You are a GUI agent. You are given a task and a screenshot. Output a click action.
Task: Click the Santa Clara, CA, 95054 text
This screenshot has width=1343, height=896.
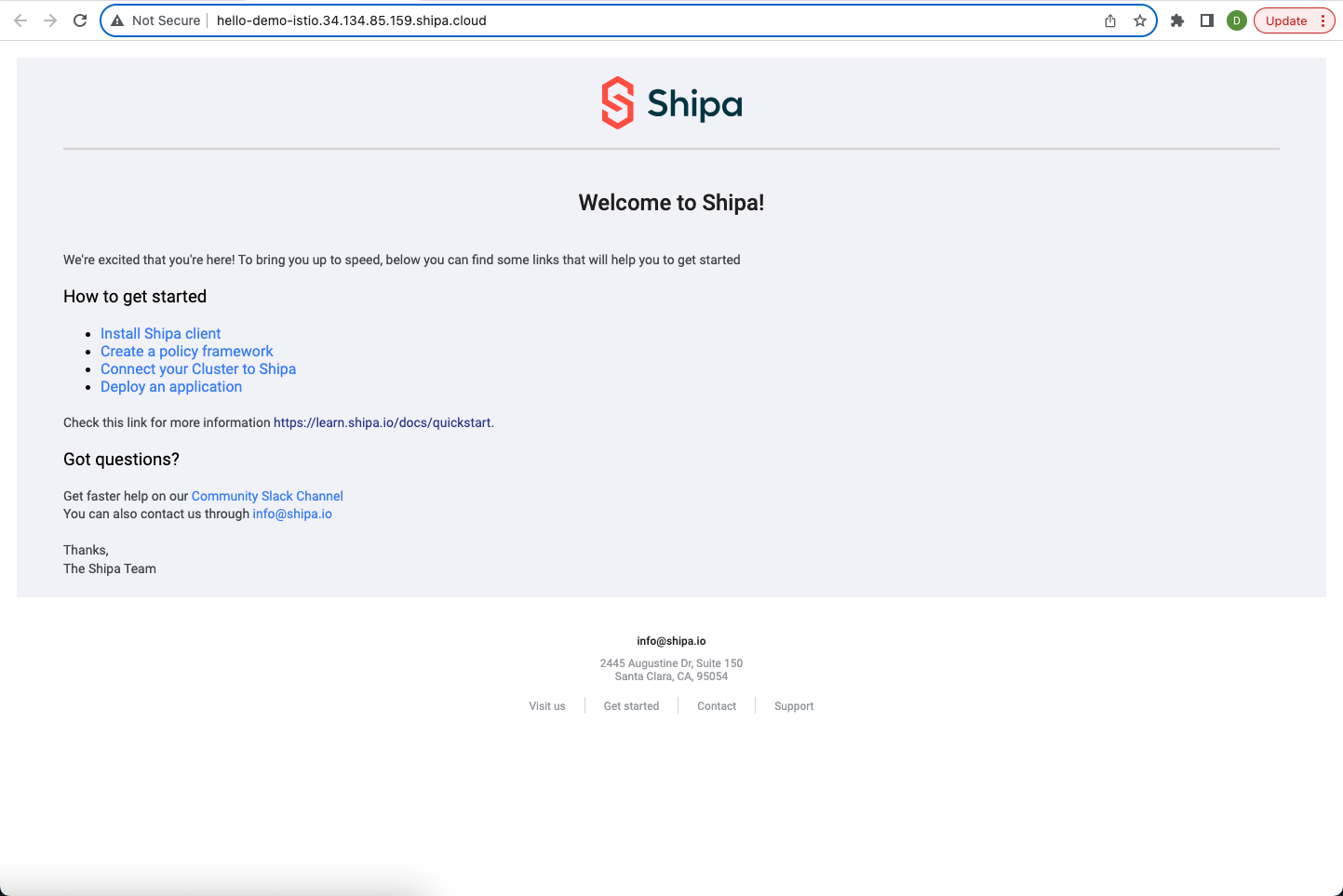[x=671, y=676]
